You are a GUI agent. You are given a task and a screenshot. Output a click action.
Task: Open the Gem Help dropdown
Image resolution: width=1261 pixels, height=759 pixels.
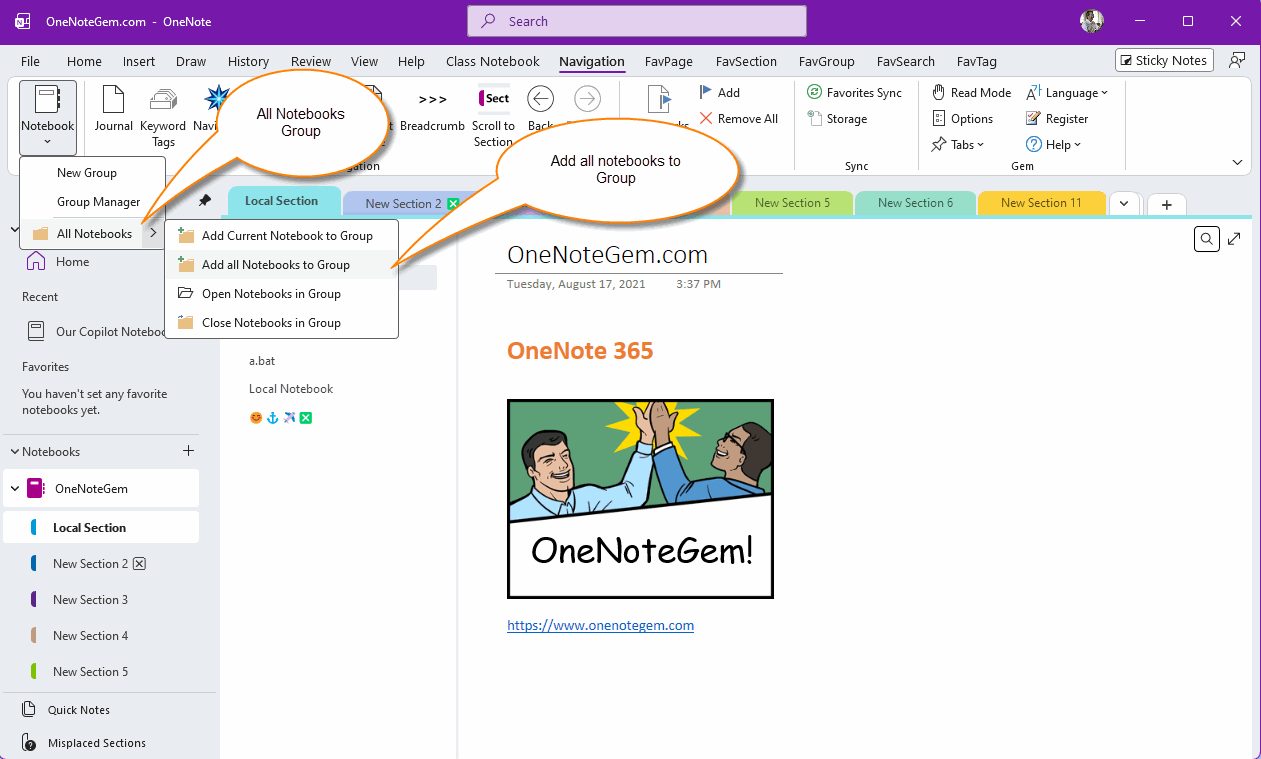(x=1053, y=144)
